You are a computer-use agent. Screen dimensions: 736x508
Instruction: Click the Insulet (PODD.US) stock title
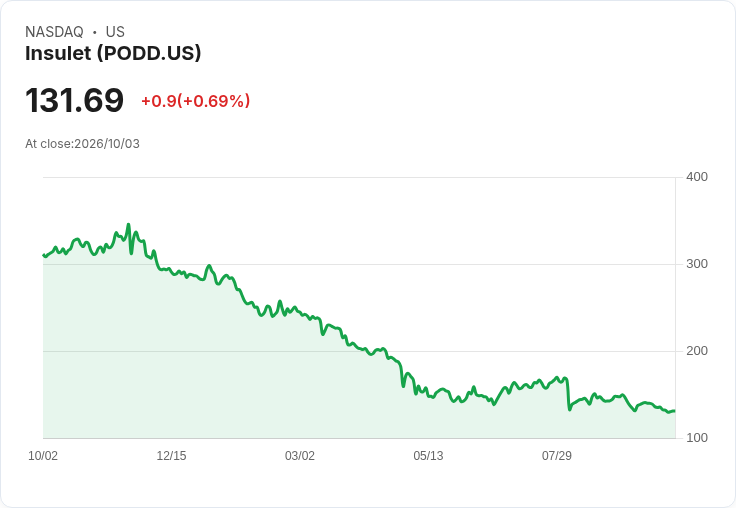[x=113, y=53]
